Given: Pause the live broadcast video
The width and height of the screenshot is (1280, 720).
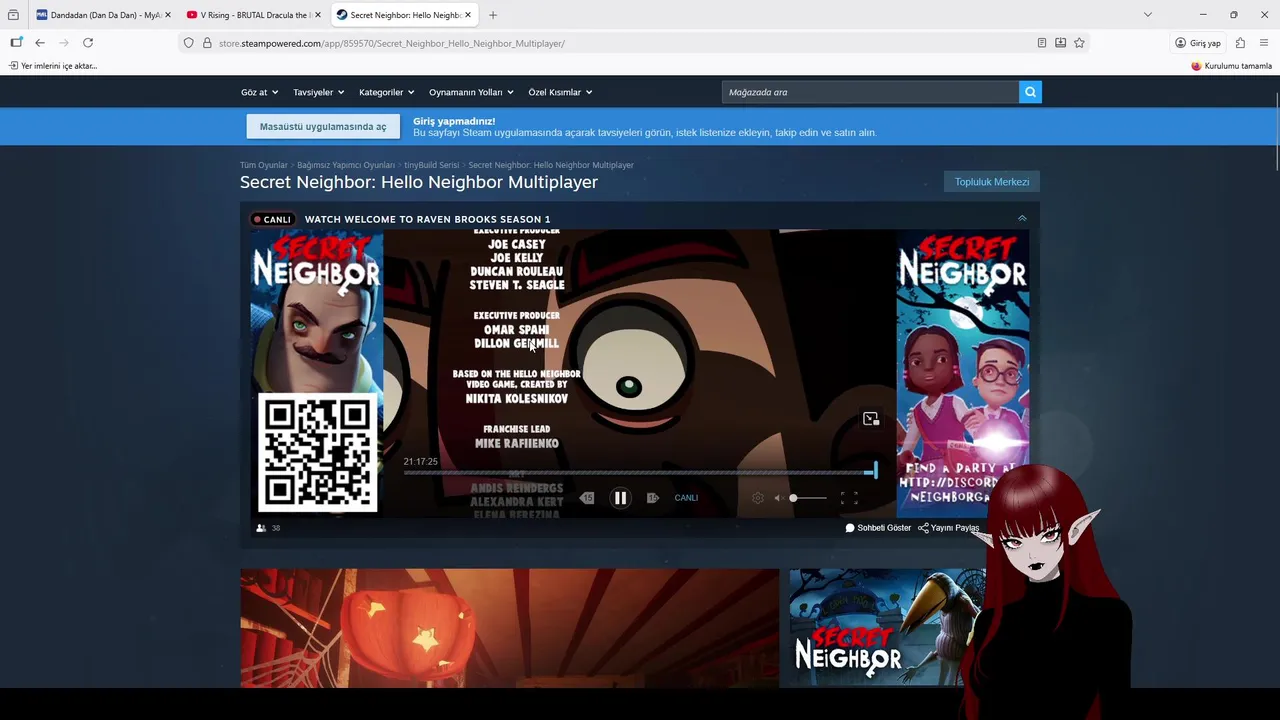Looking at the screenshot, I should click(x=620, y=498).
